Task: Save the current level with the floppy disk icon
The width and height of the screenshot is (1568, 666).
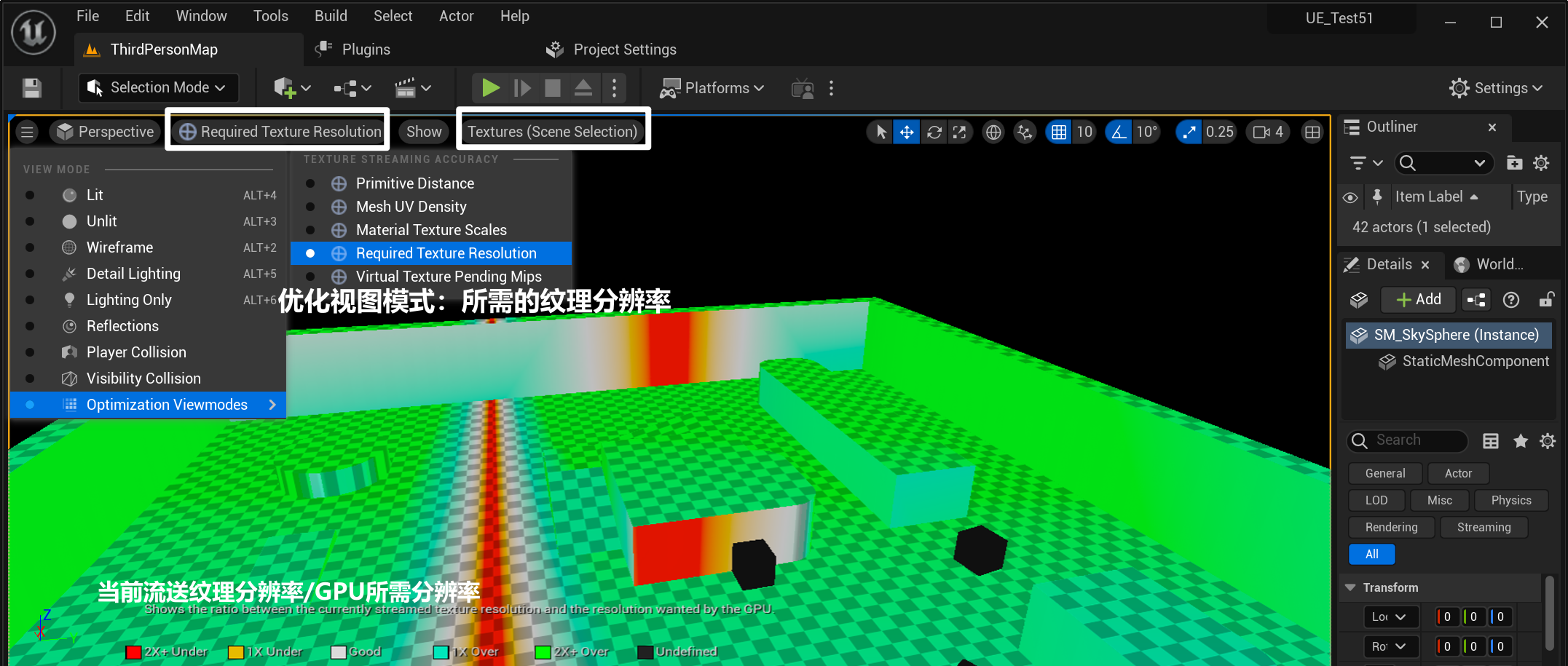Action: click(31, 88)
